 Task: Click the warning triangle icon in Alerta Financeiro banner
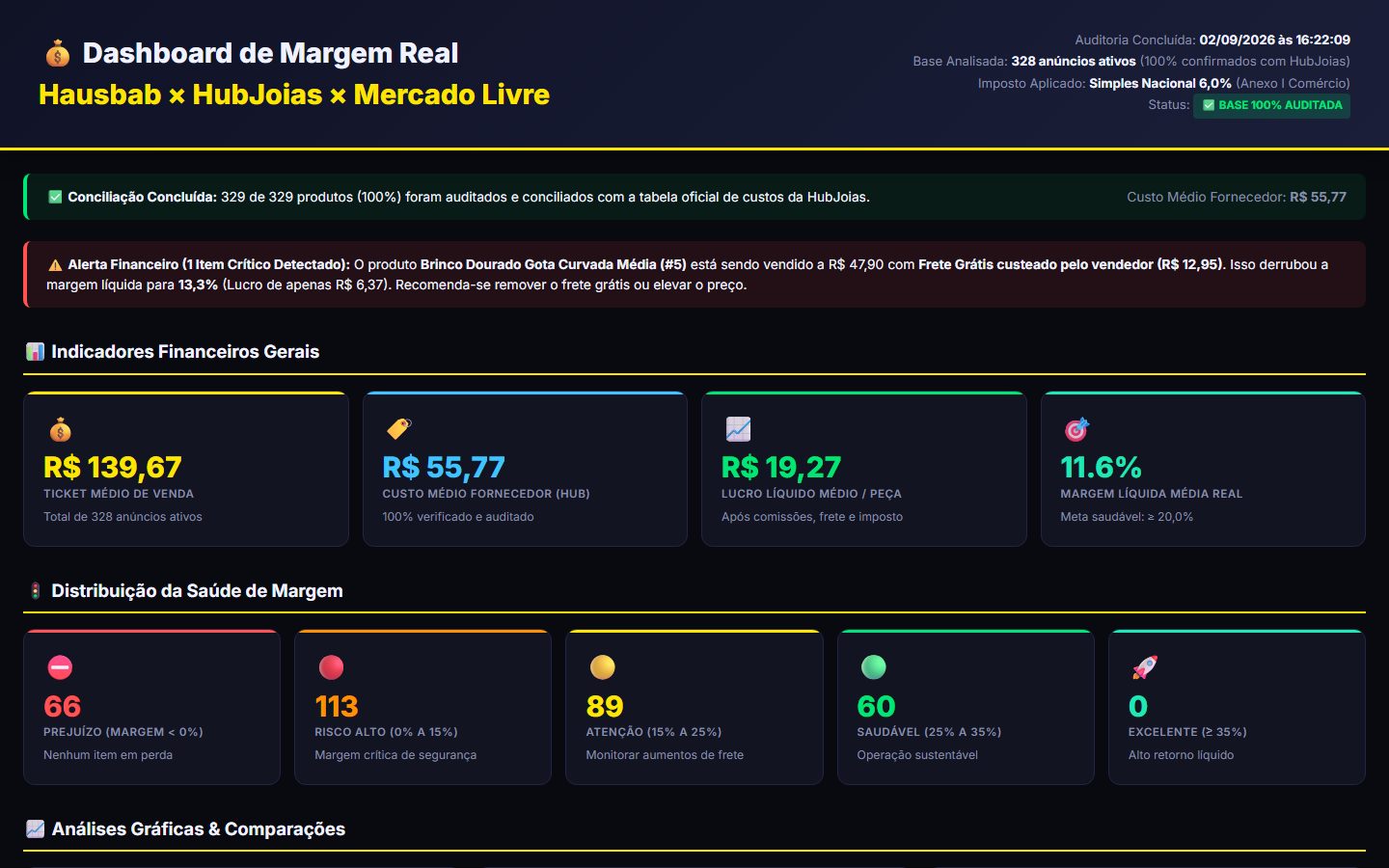[x=55, y=264]
